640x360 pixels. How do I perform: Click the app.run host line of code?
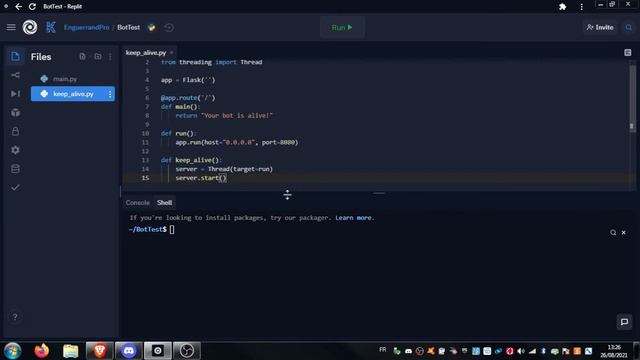[x=237, y=142]
